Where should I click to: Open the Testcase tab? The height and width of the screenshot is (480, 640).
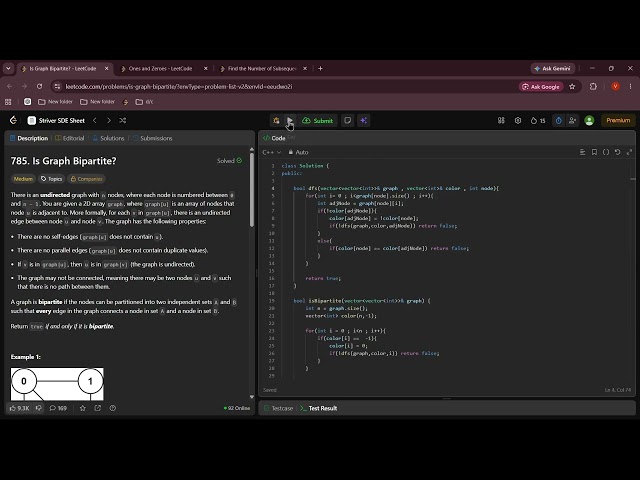point(278,408)
